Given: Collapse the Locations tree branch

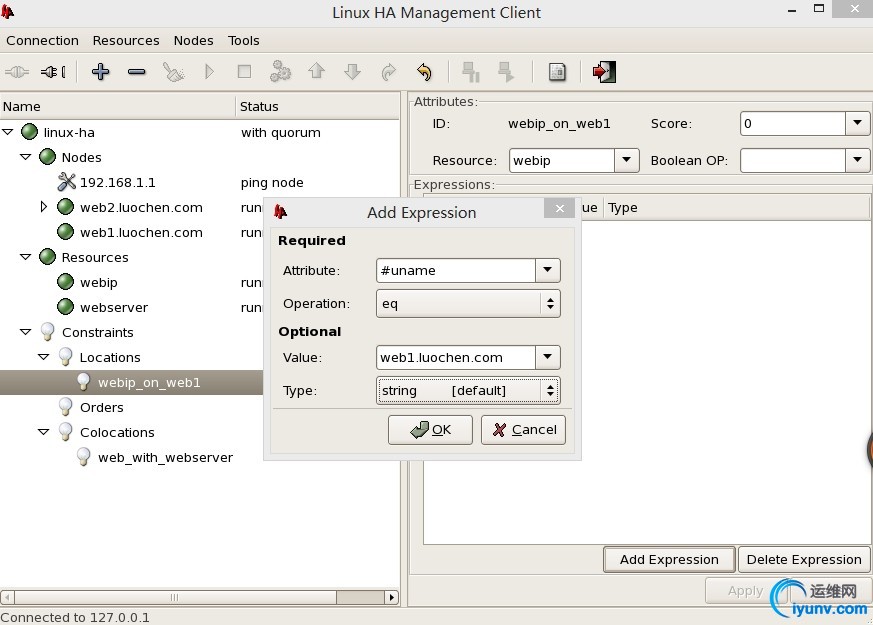Looking at the screenshot, I should tap(43, 357).
